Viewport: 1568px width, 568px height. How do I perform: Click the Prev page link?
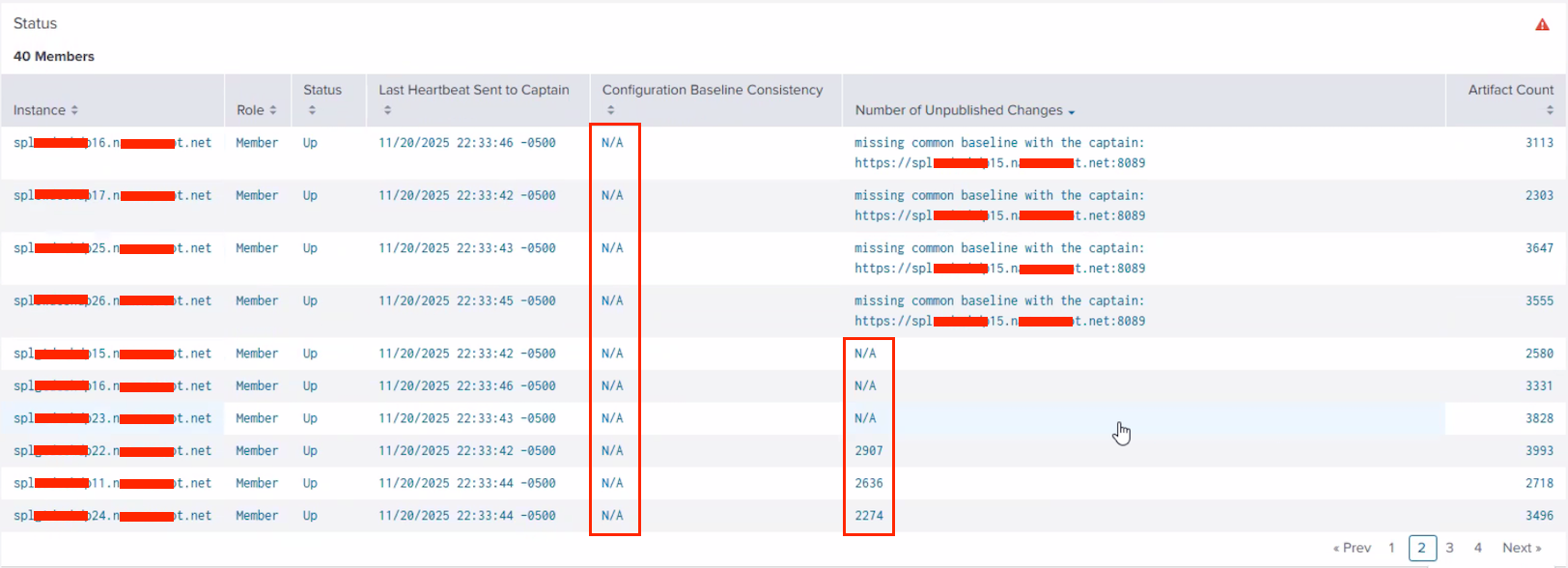[1352, 548]
